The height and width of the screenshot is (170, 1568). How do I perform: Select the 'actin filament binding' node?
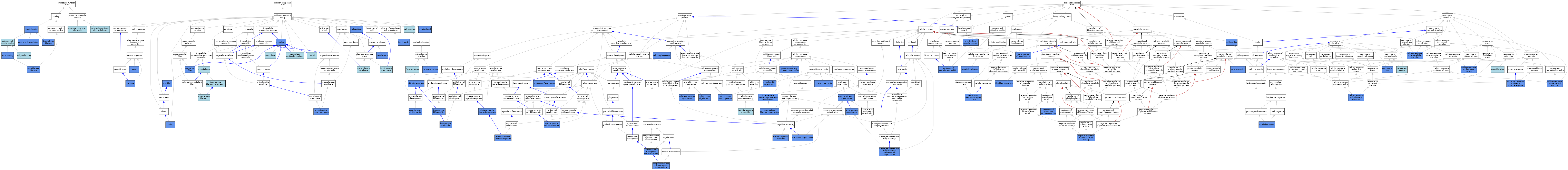pyautogui.click(x=33, y=69)
